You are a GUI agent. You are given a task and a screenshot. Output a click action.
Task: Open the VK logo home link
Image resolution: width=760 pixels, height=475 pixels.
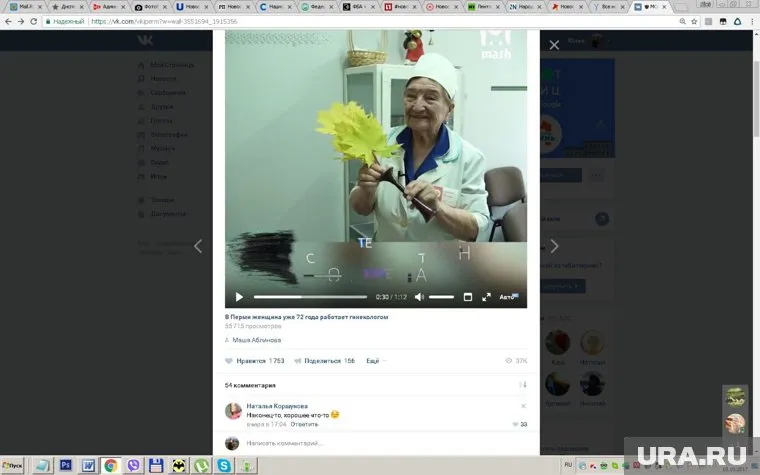point(145,41)
